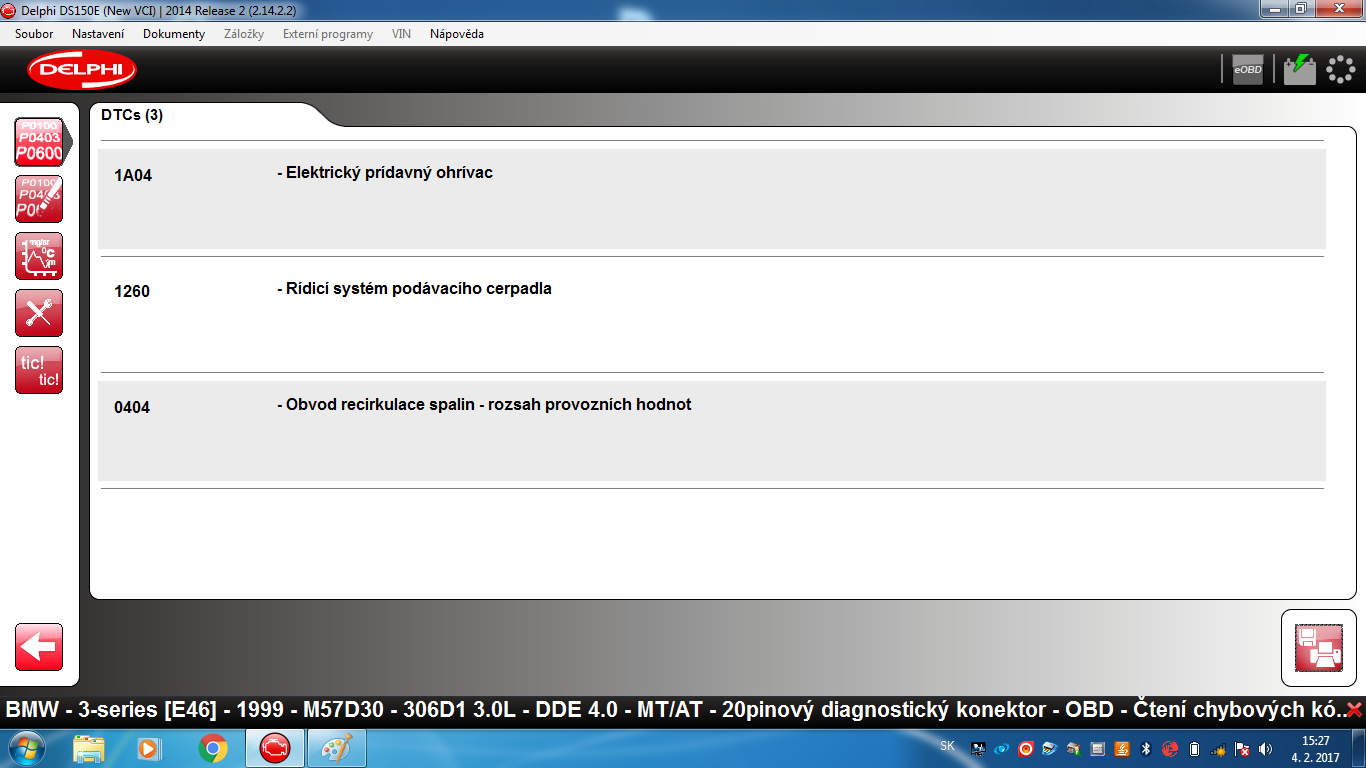Click the erase fault codes sidebar icon

39,199
